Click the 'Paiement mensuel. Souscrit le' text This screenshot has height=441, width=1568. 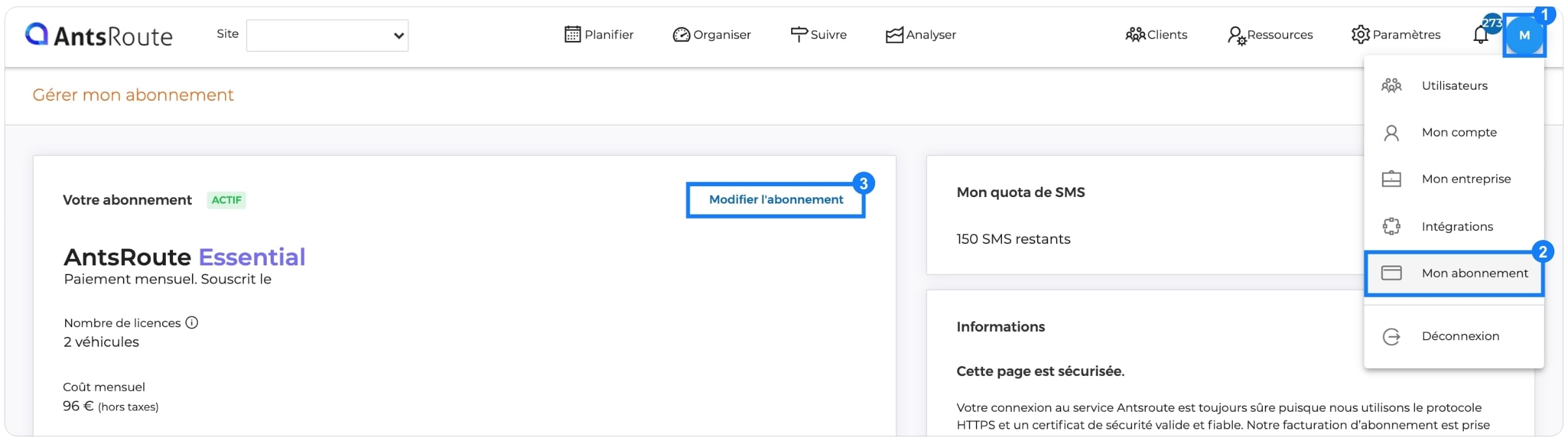click(168, 280)
